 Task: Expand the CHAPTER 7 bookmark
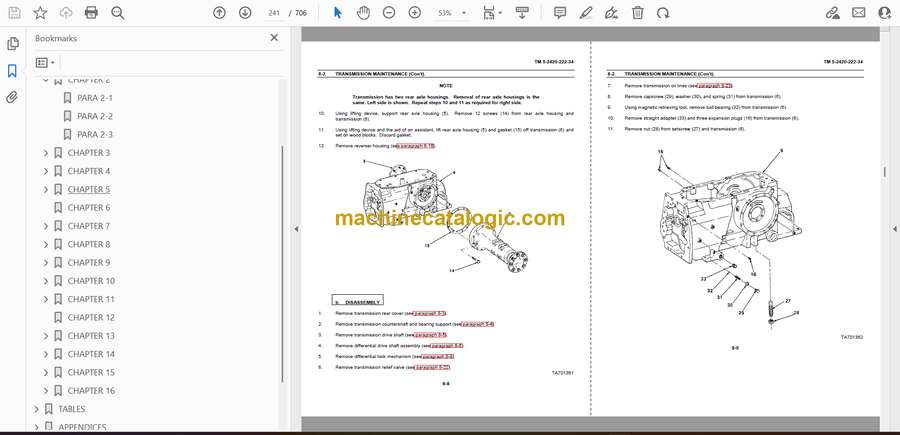coord(46,226)
